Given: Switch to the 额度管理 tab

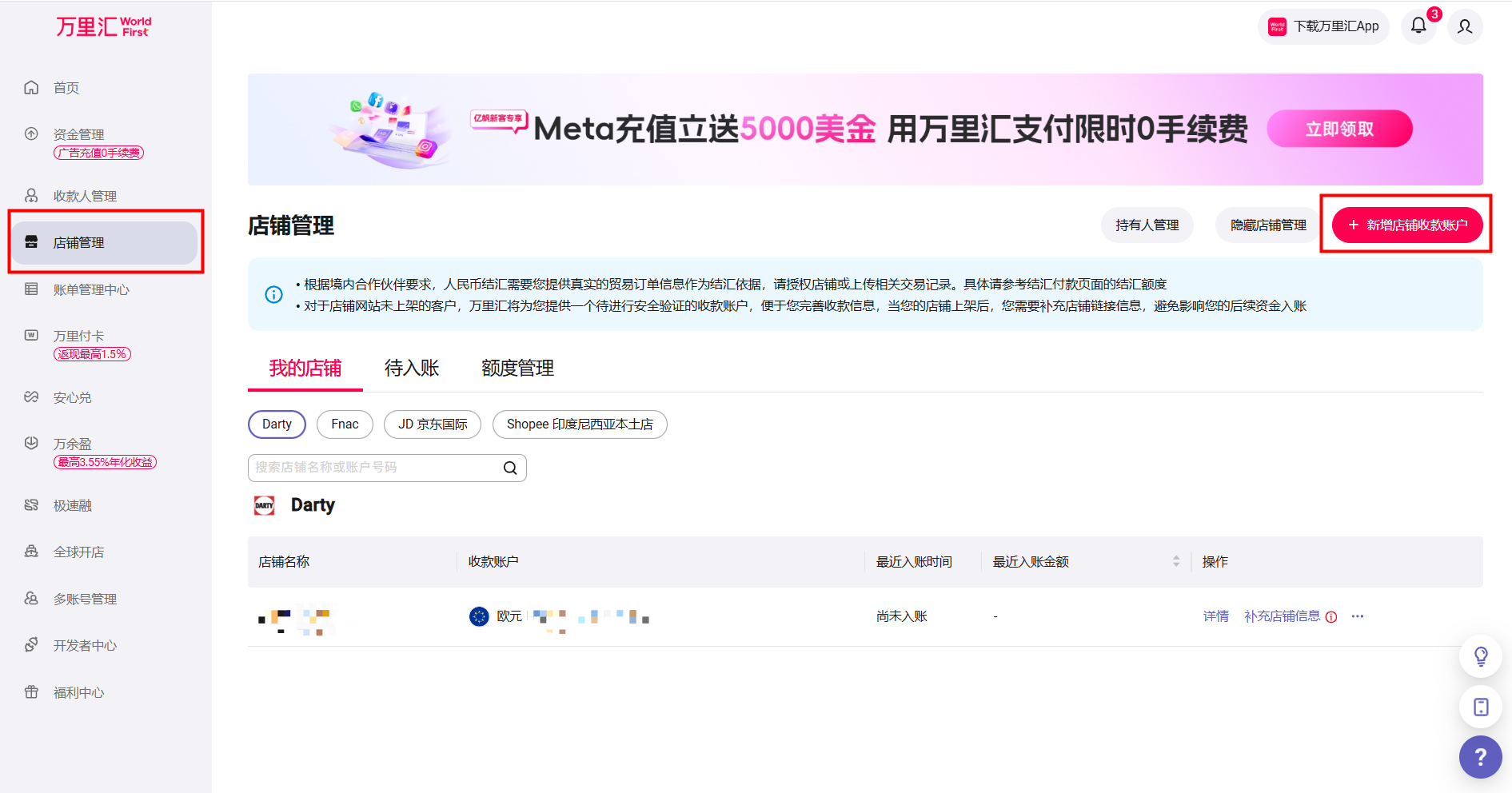Looking at the screenshot, I should (x=517, y=369).
